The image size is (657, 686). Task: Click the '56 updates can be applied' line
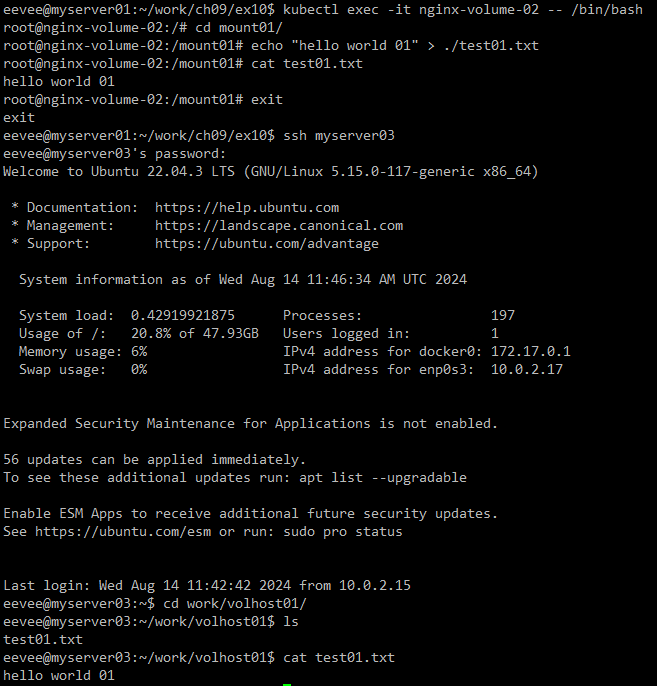pyautogui.click(x=154, y=459)
